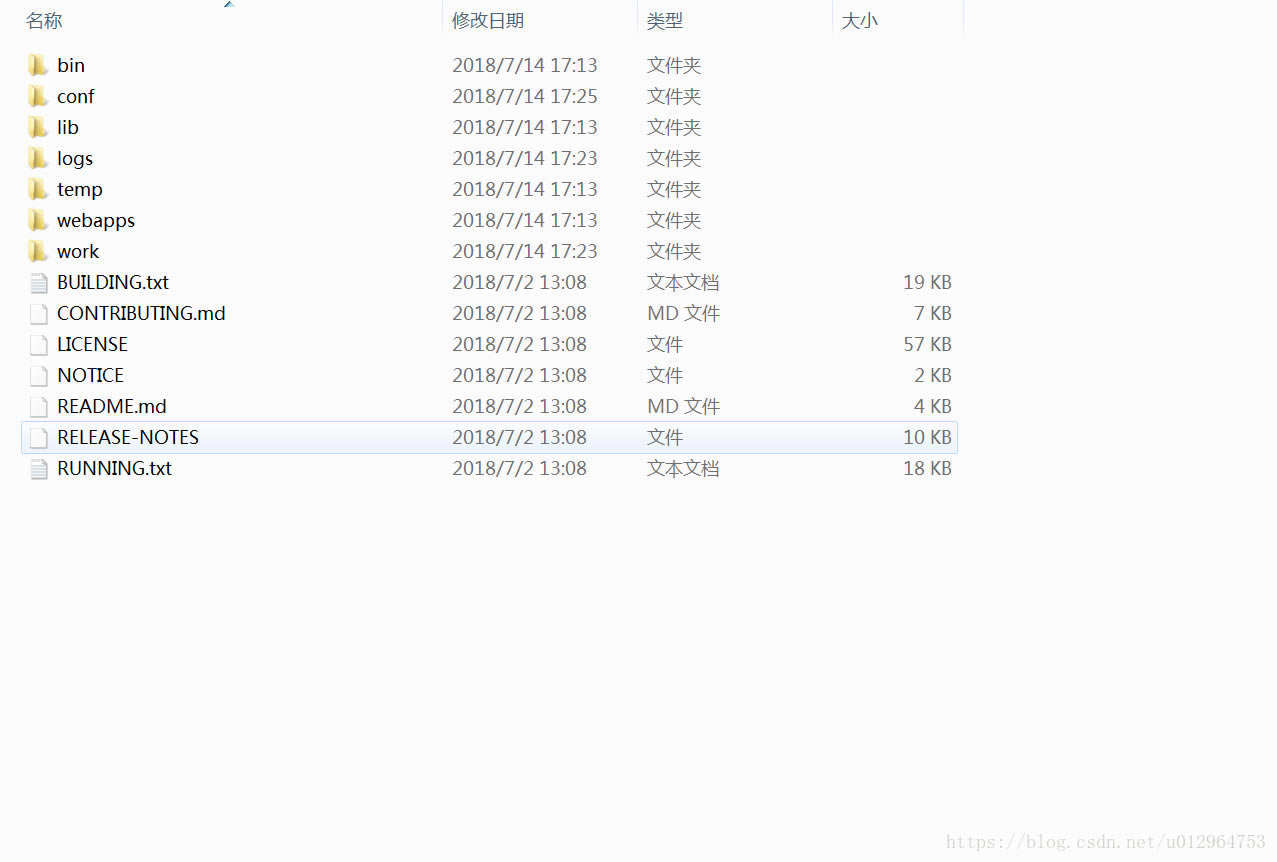Image resolution: width=1277 pixels, height=862 pixels.
Task: Select the temp folder name
Action: tap(80, 189)
